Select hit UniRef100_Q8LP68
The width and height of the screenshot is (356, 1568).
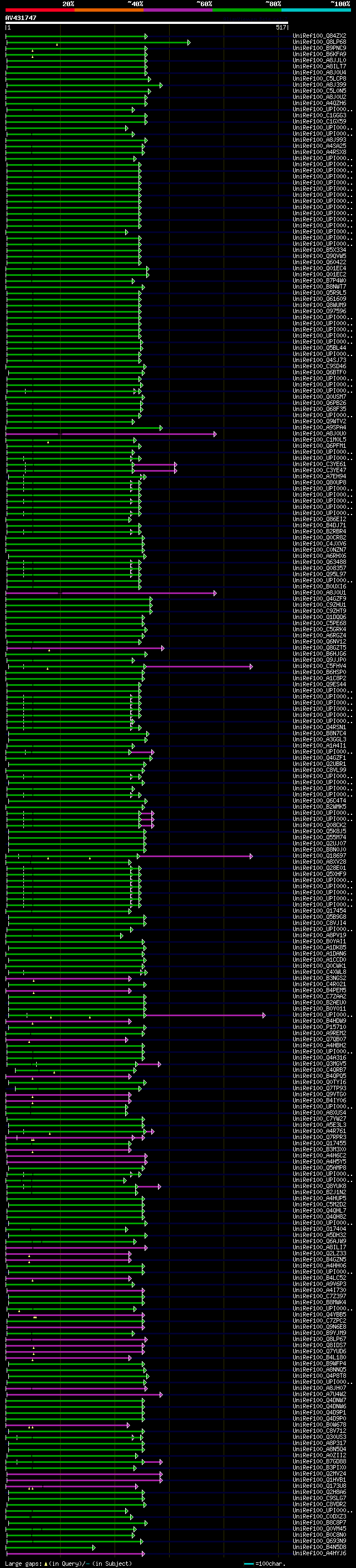(319, 42)
